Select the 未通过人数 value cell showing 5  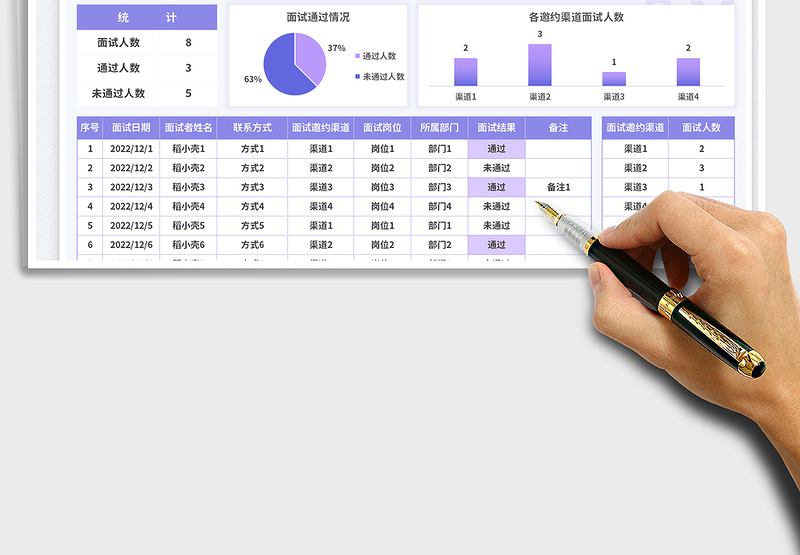pyautogui.click(x=189, y=94)
